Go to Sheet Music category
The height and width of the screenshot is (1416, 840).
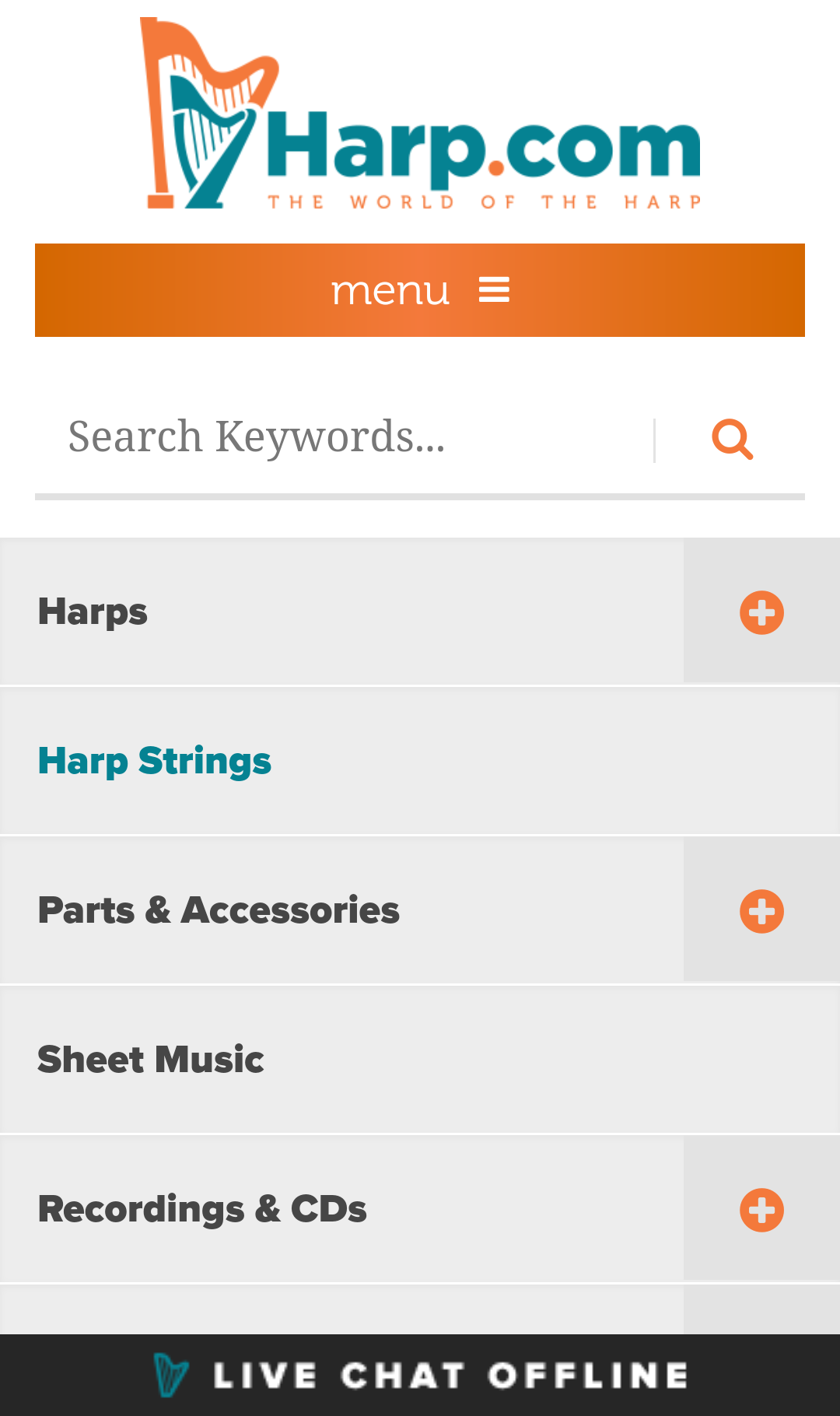pos(151,1060)
